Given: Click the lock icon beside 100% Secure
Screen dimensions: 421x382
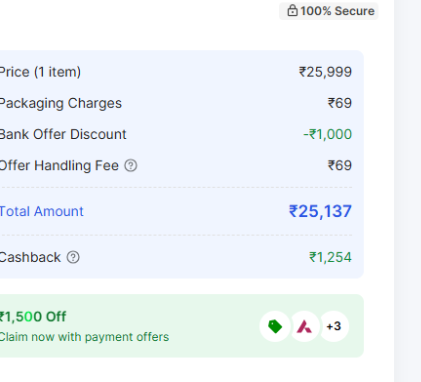Looking at the screenshot, I should (292, 11).
